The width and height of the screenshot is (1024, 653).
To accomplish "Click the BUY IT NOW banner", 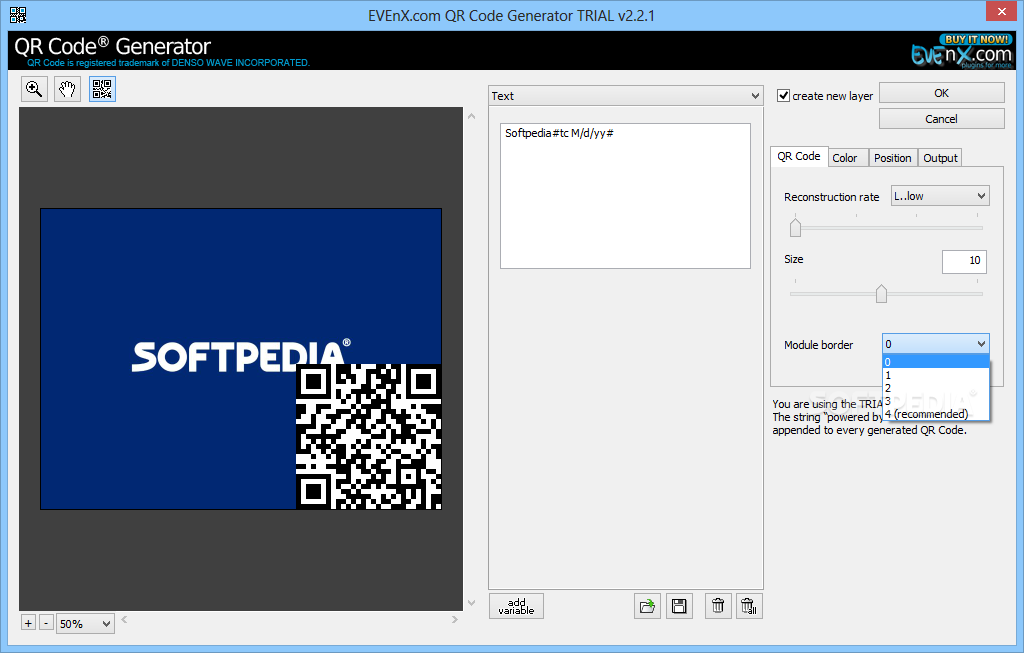I will (x=975, y=38).
